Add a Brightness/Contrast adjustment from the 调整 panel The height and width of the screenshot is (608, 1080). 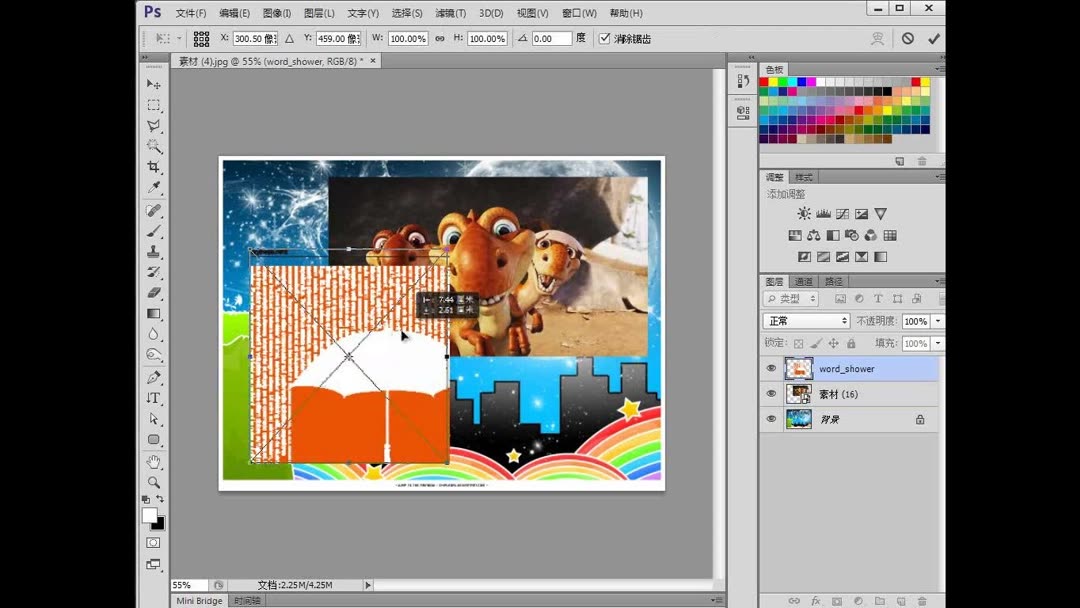(x=804, y=213)
